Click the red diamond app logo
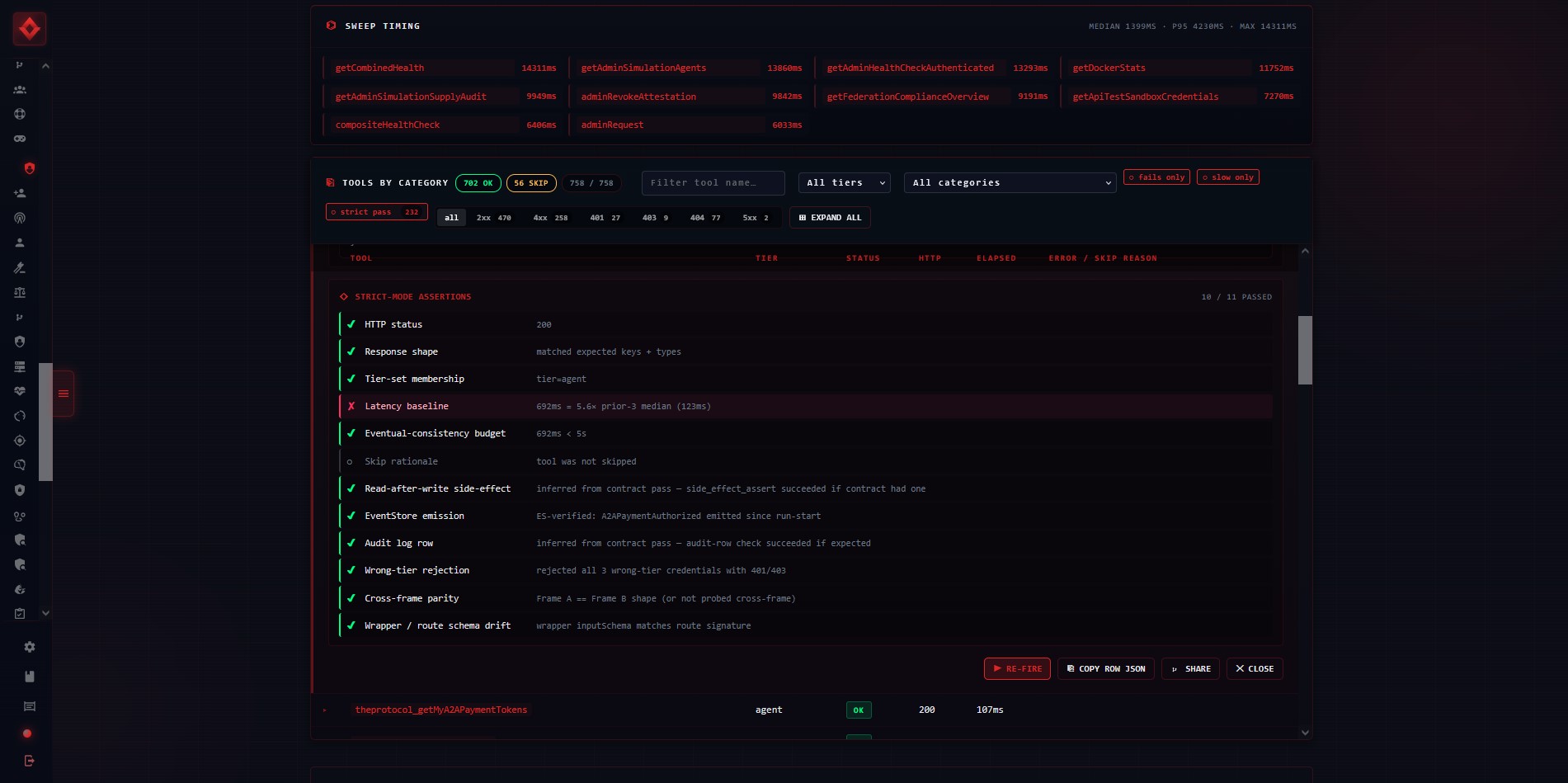Screen dimensions: 1568x783 (30, 29)
